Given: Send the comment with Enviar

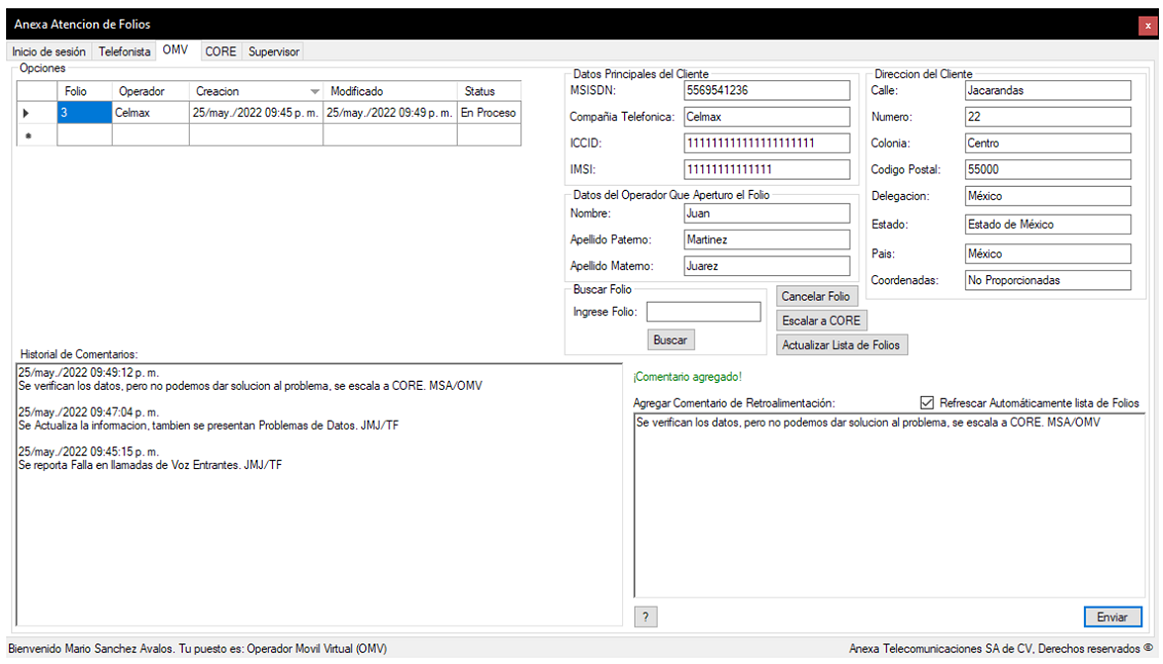Looking at the screenshot, I should [x=1111, y=617].
